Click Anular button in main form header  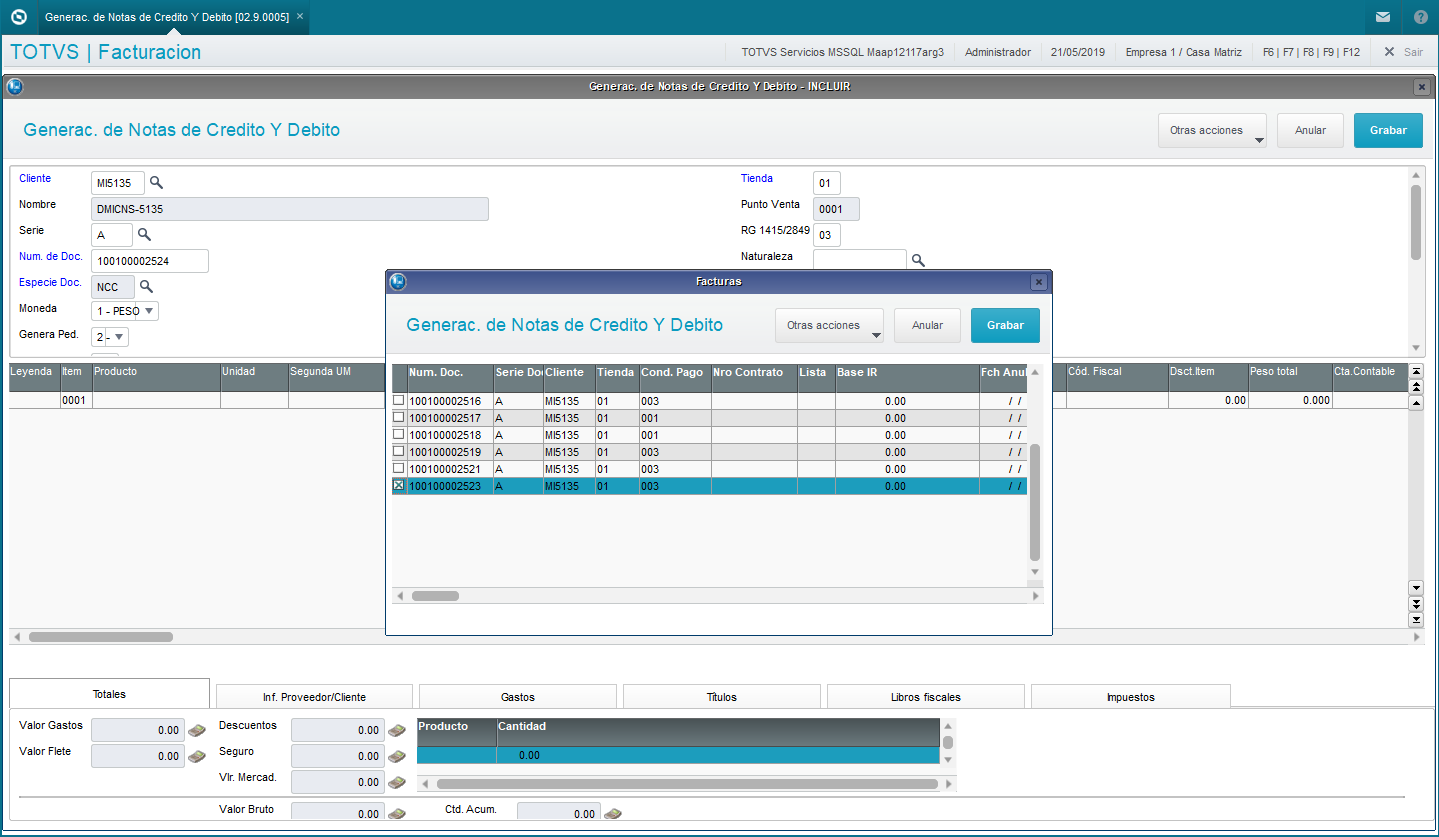click(1310, 130)
